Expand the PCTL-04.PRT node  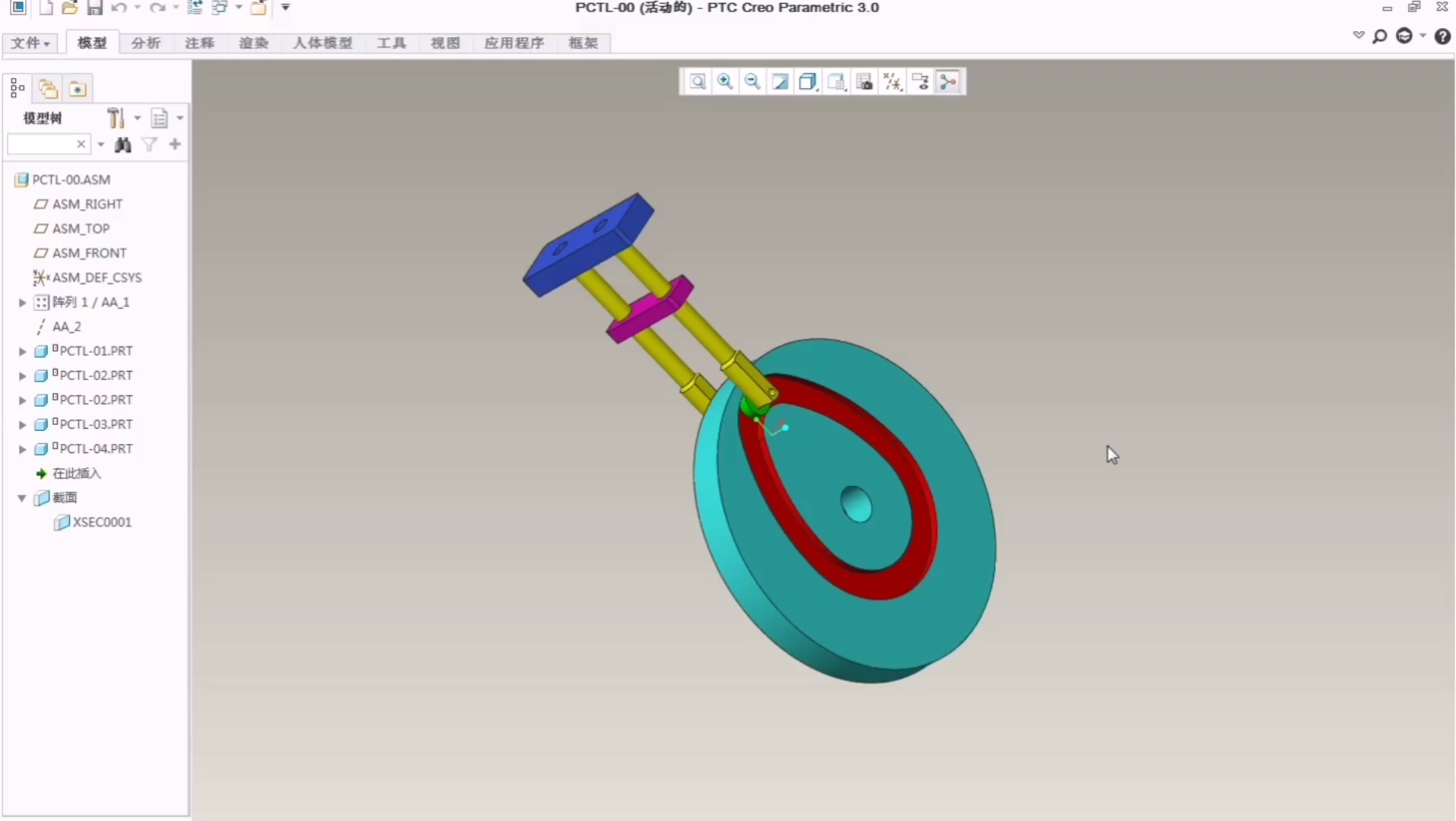pyautogui.click(x=23, y=449)
